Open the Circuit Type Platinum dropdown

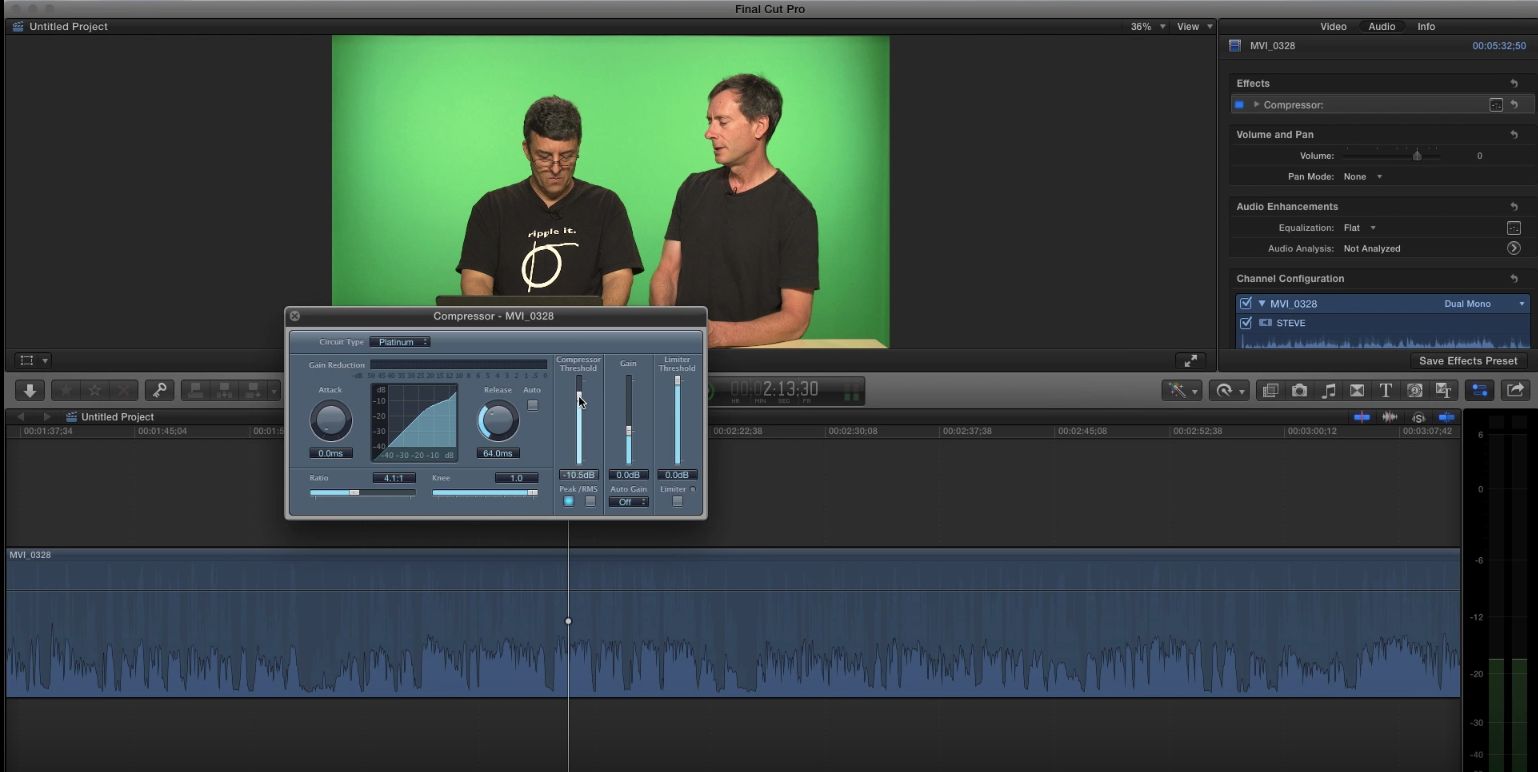pos(400,342)
